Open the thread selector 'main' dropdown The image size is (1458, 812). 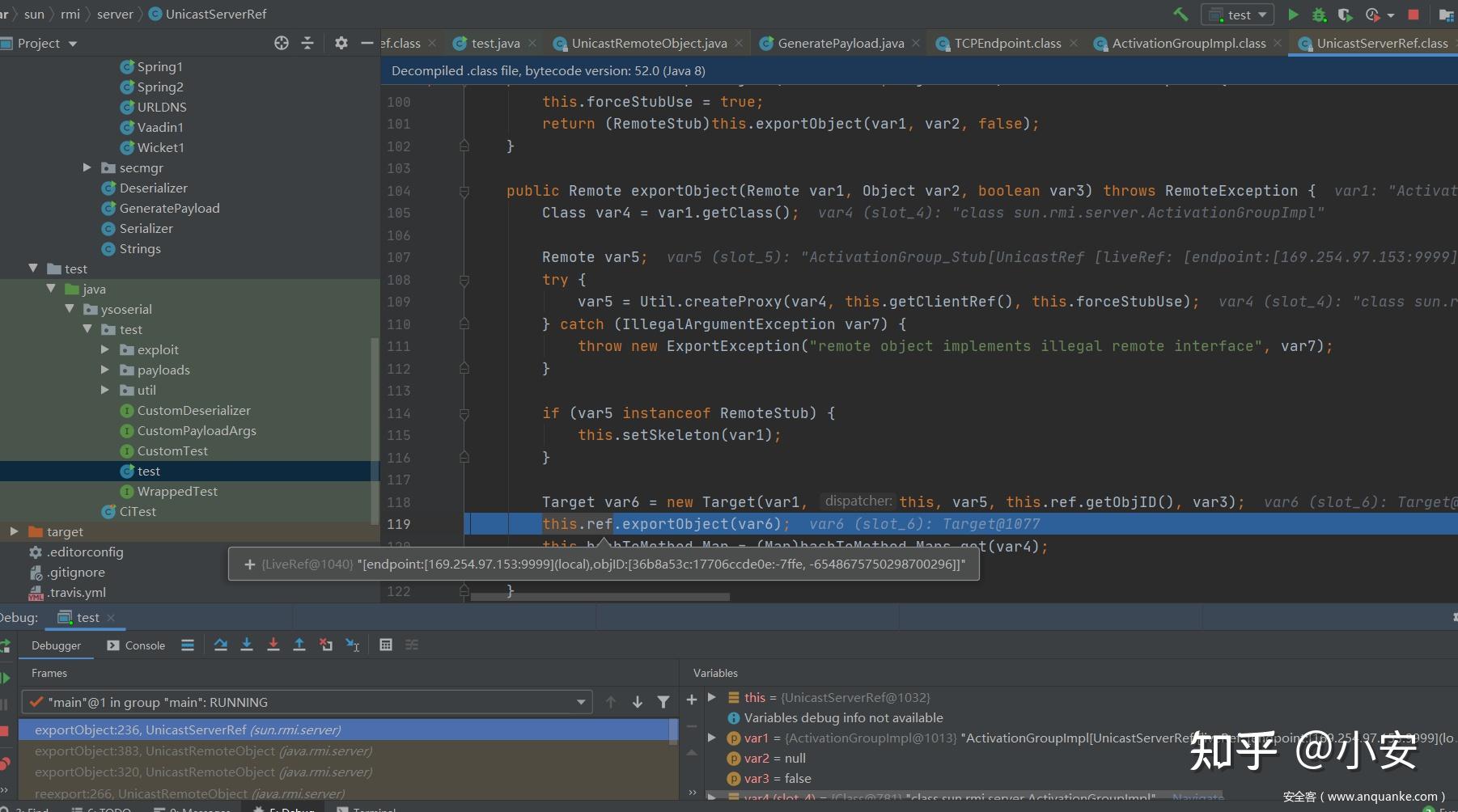(306, 702)
